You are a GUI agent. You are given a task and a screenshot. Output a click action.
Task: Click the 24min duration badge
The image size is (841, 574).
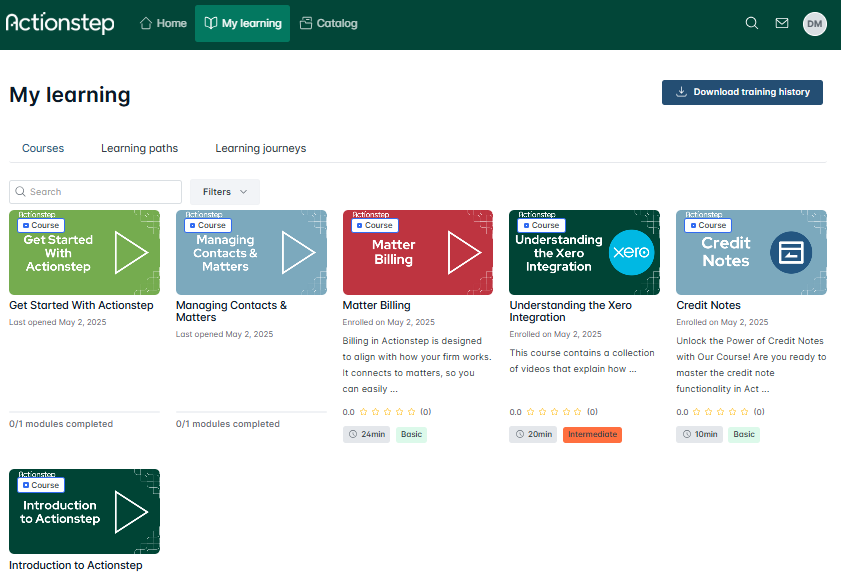(x=367, y=434)
